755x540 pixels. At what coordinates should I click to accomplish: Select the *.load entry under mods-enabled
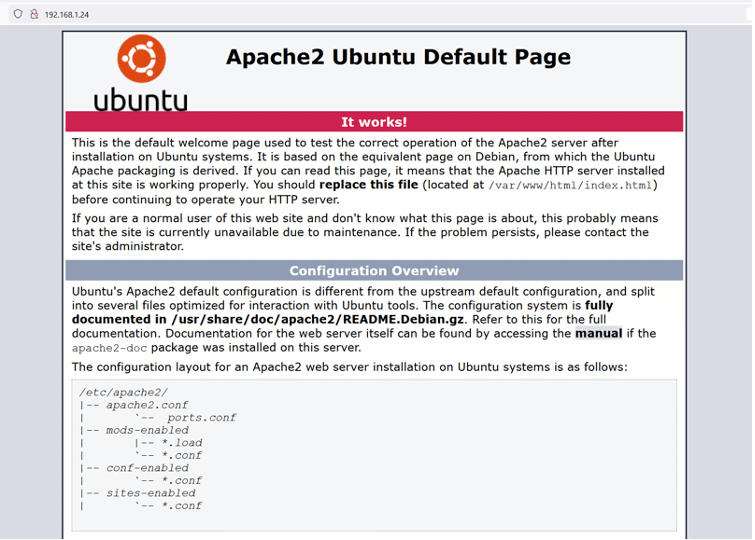pos(181,443)
